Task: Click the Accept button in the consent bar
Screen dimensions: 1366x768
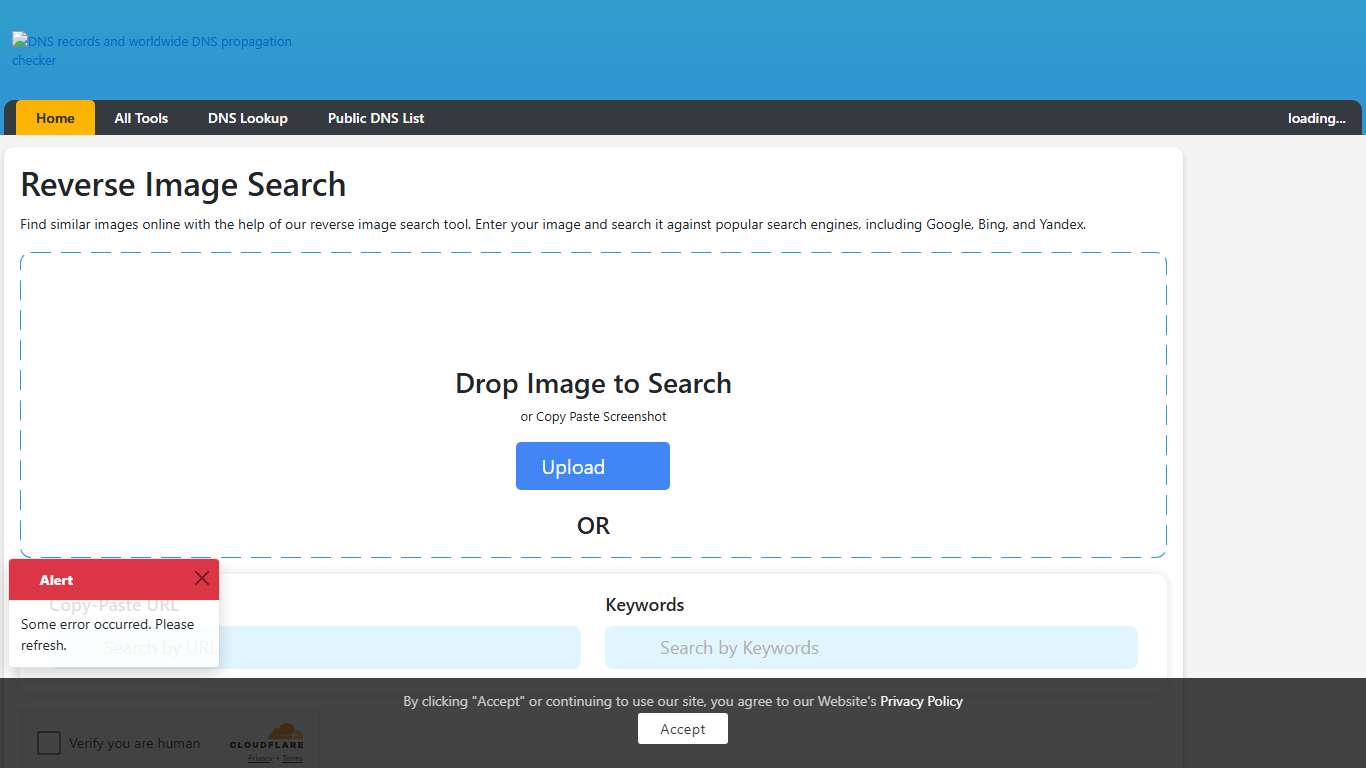Action: [x=682, y=728]
